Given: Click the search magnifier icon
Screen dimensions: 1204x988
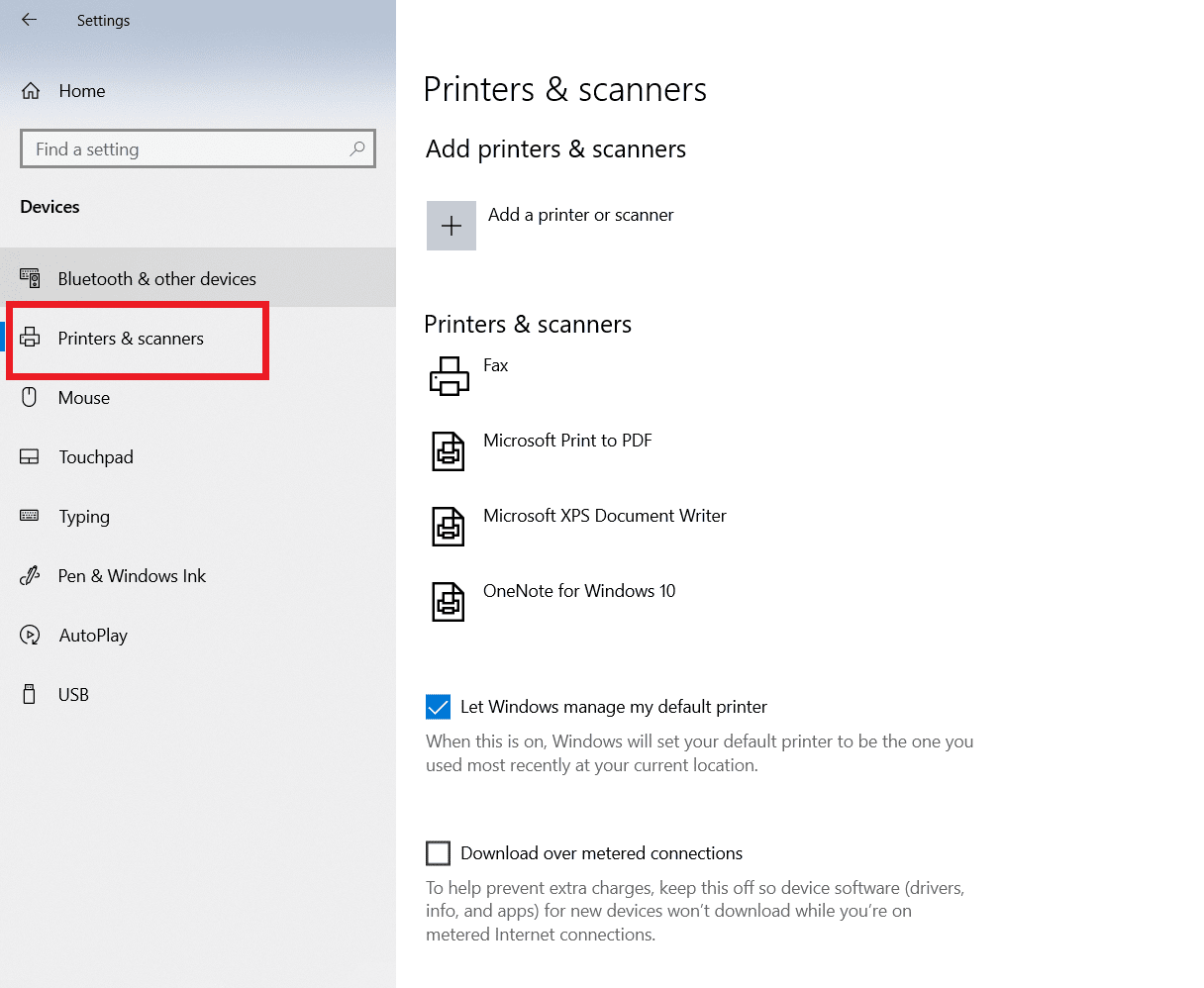Looking at the screenshot, I should point(357,148).
